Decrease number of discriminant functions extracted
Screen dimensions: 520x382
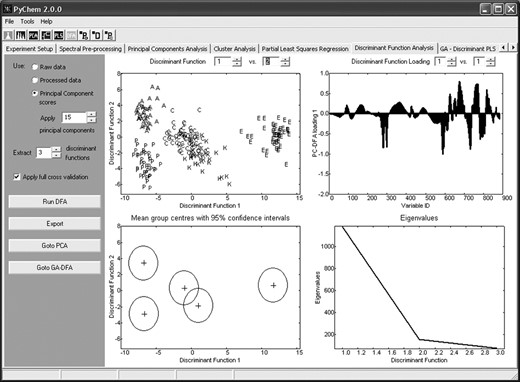(x=57, y=155)
